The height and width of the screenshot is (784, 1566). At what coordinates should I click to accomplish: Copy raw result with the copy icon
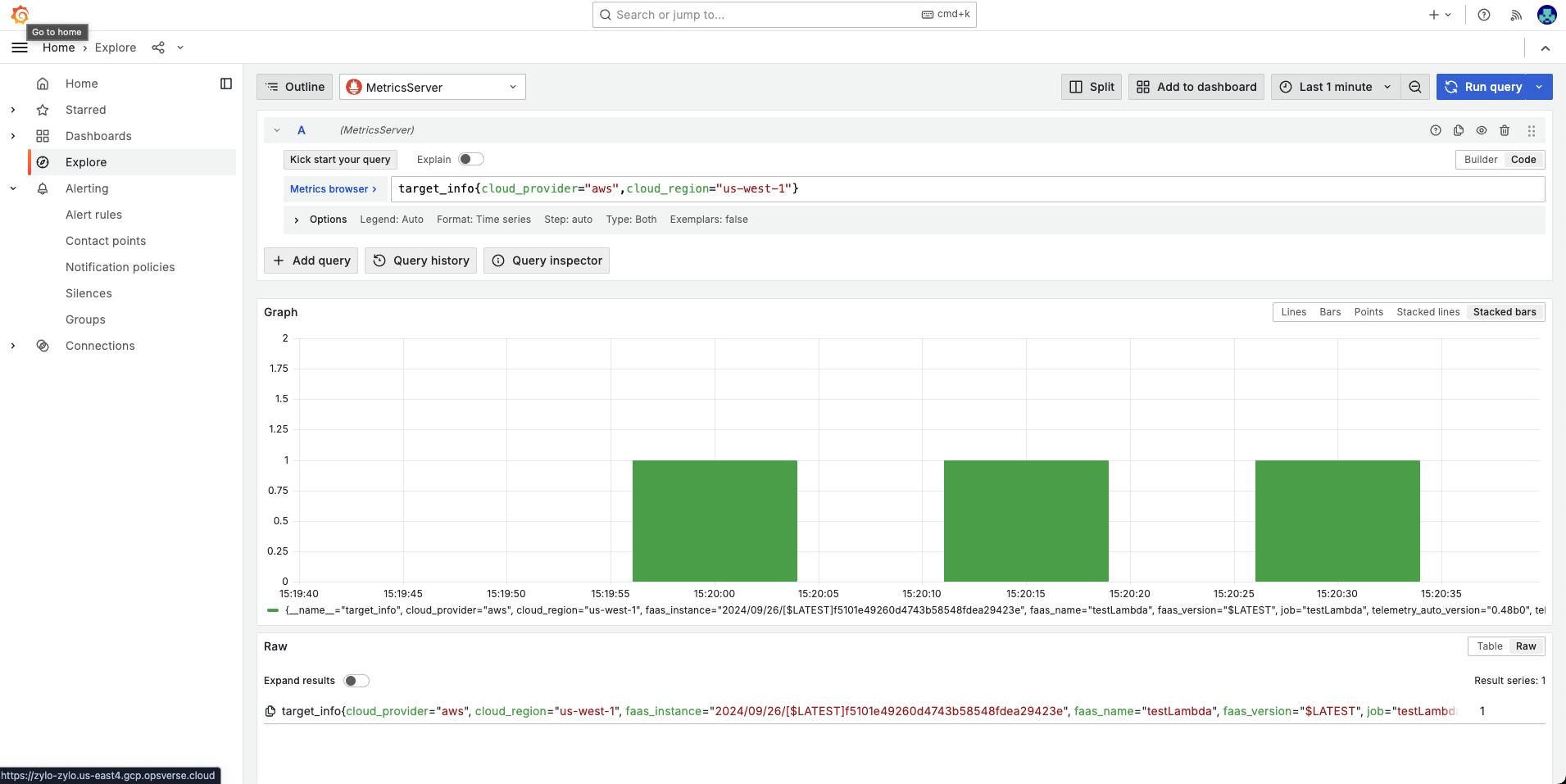(x=270, y=711)
